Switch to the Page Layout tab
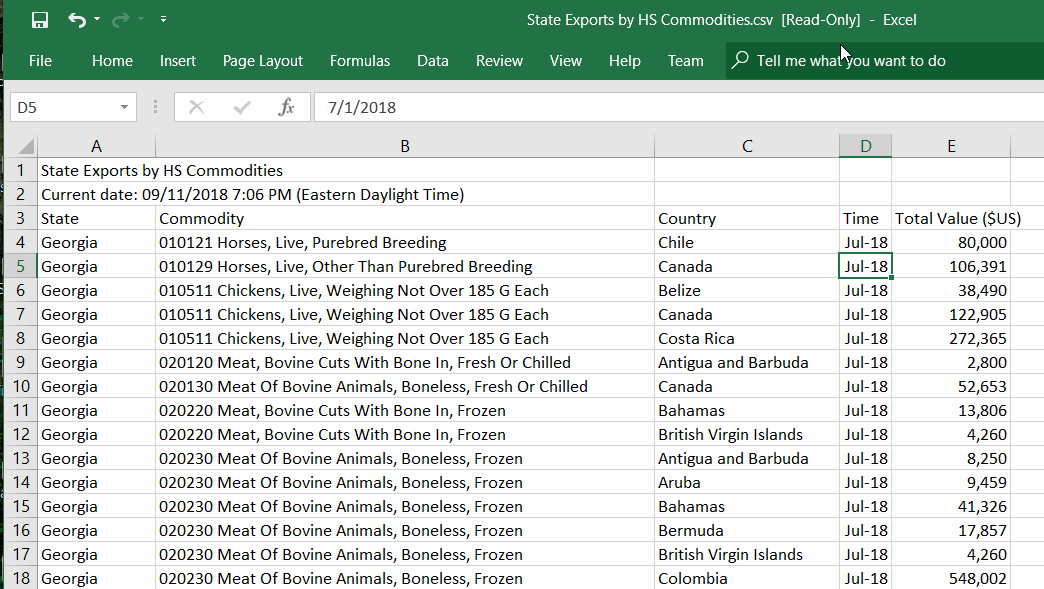1044x589 pixels. pos(262,61)
